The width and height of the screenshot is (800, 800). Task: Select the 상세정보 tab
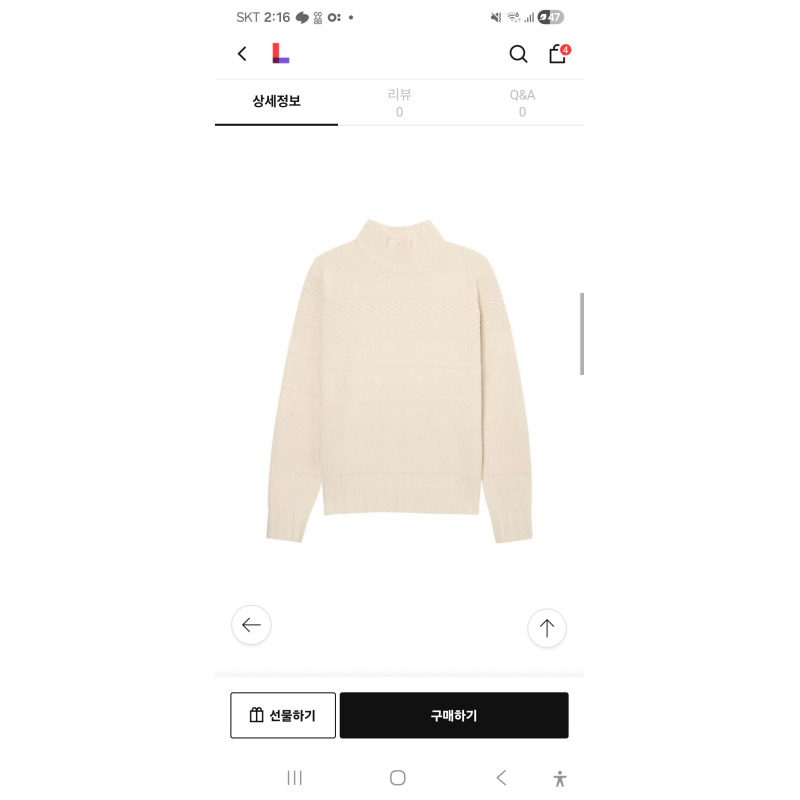pos(277,102)
